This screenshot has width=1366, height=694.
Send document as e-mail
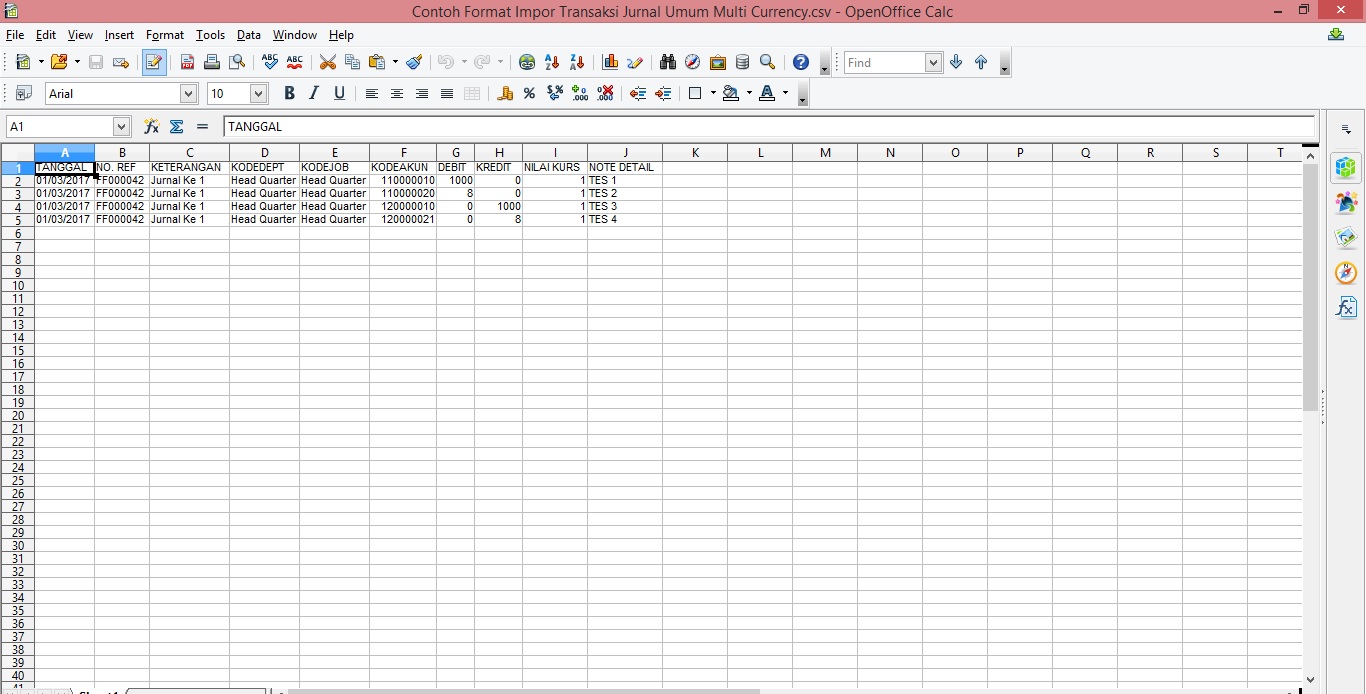click(x=121, y=62)
